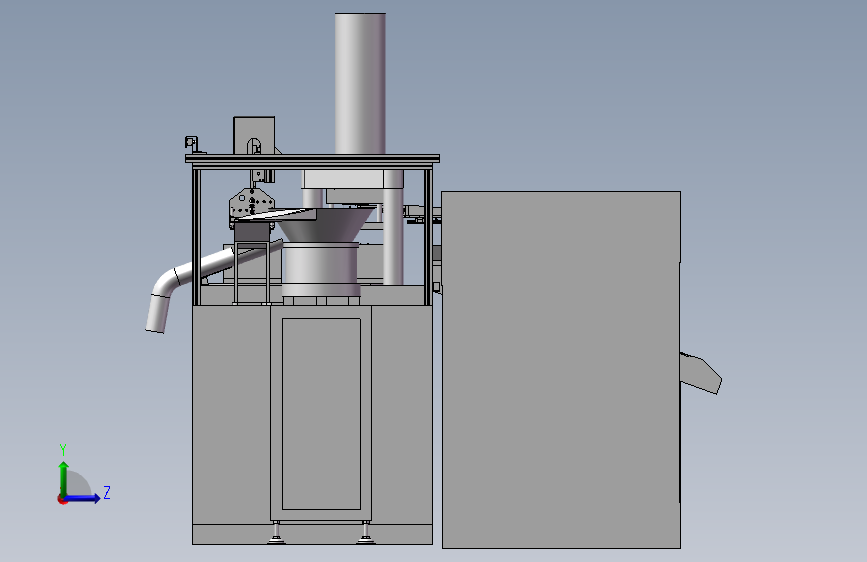
Task: Select the tall vertical cylinder stack on top
Action: [360, 84]
